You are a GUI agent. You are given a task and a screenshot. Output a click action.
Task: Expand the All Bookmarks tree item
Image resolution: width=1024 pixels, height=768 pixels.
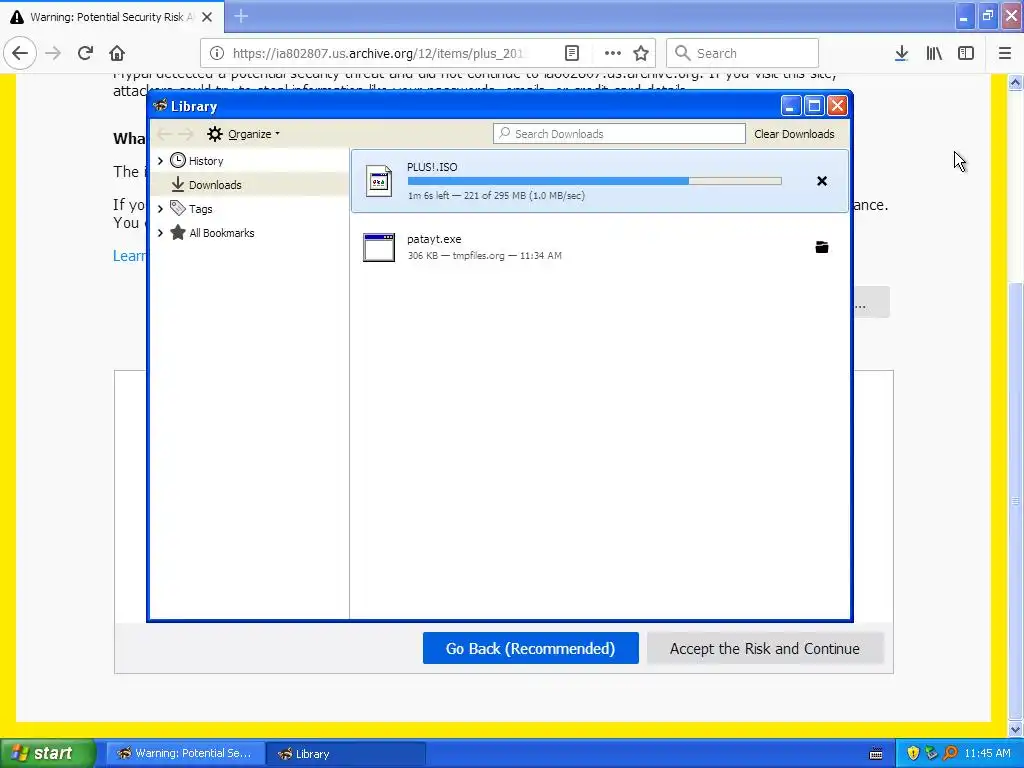coord(161,233)
